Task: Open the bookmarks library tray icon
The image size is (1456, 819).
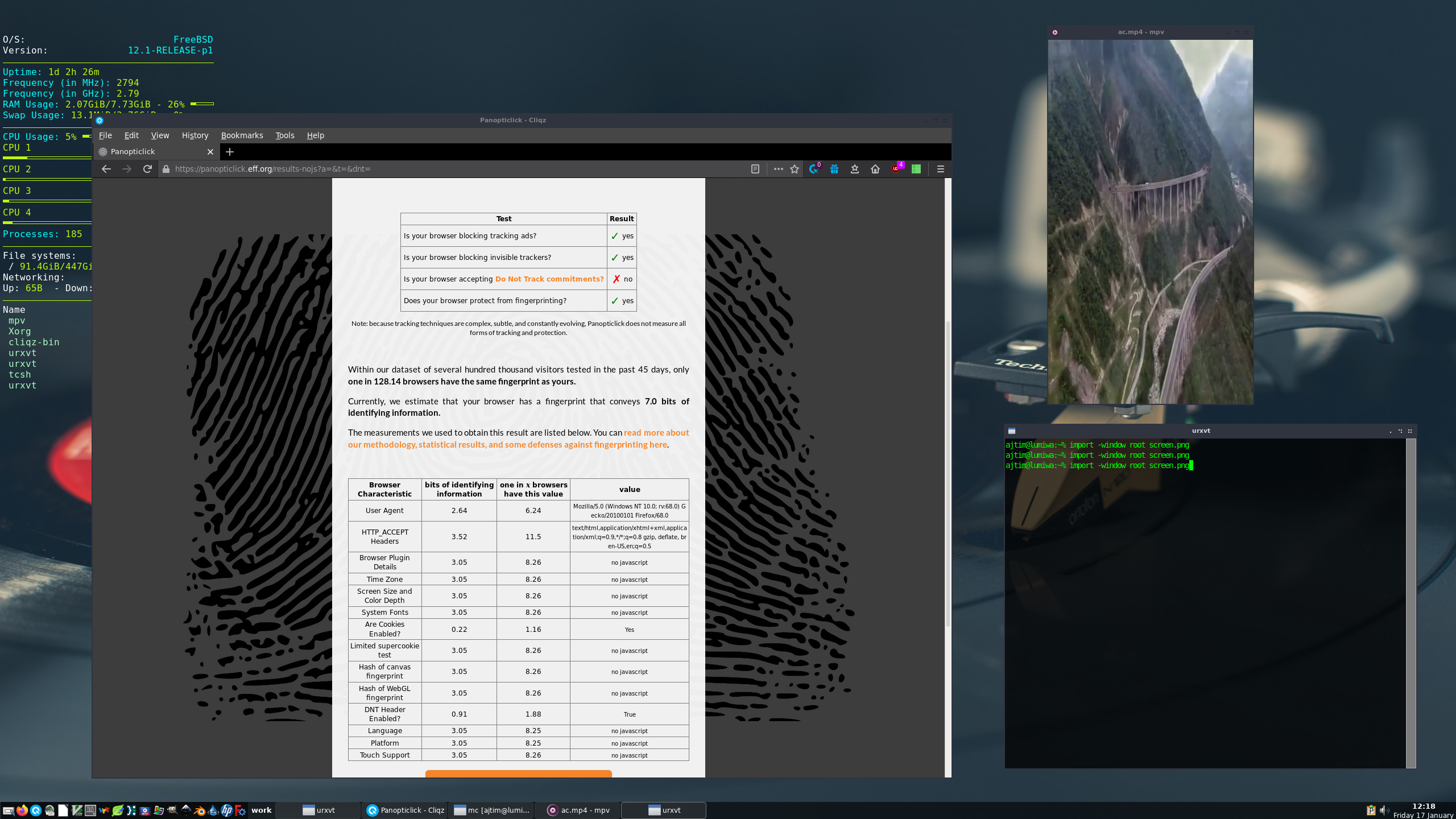Action: 855,169
